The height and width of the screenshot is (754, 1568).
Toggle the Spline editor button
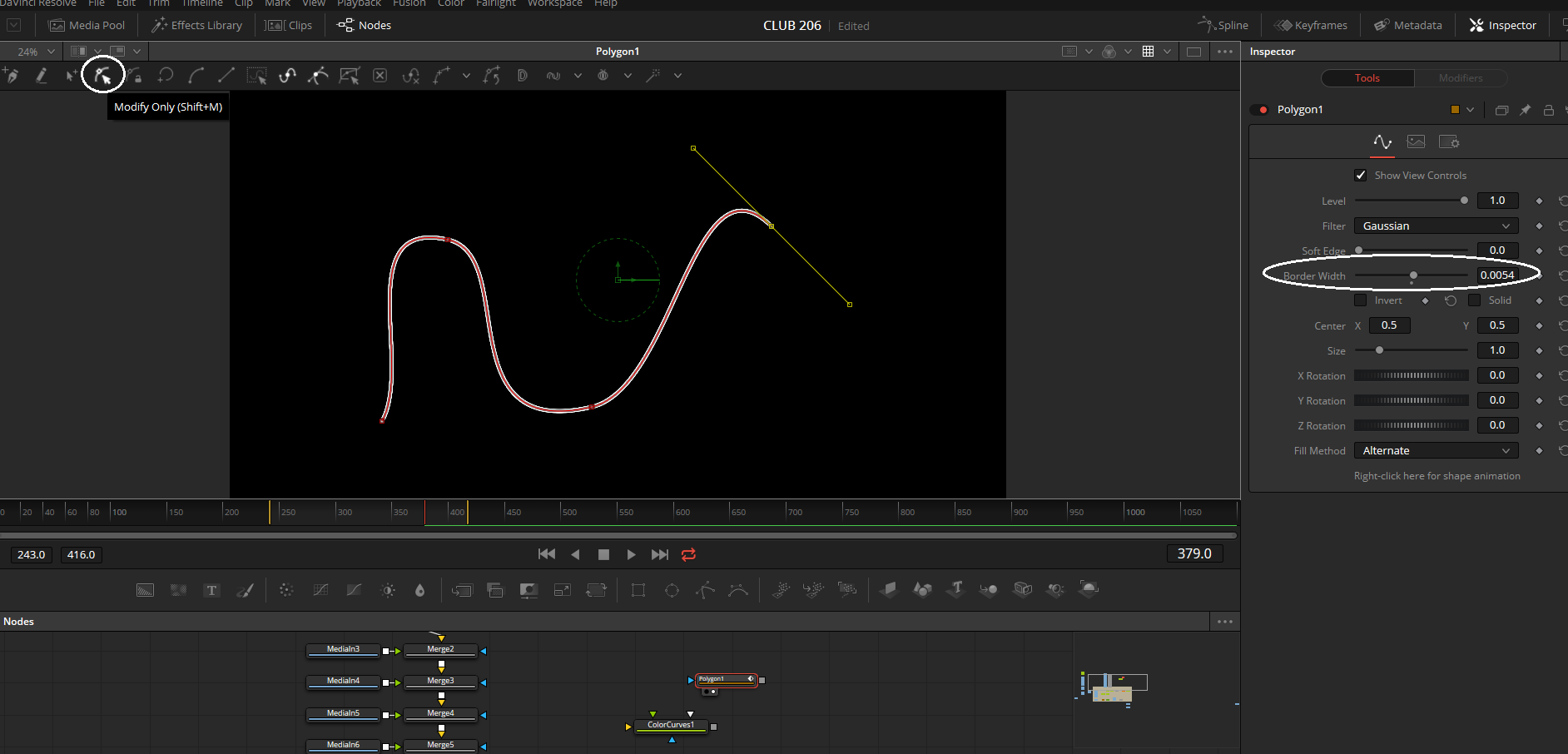1223,26
